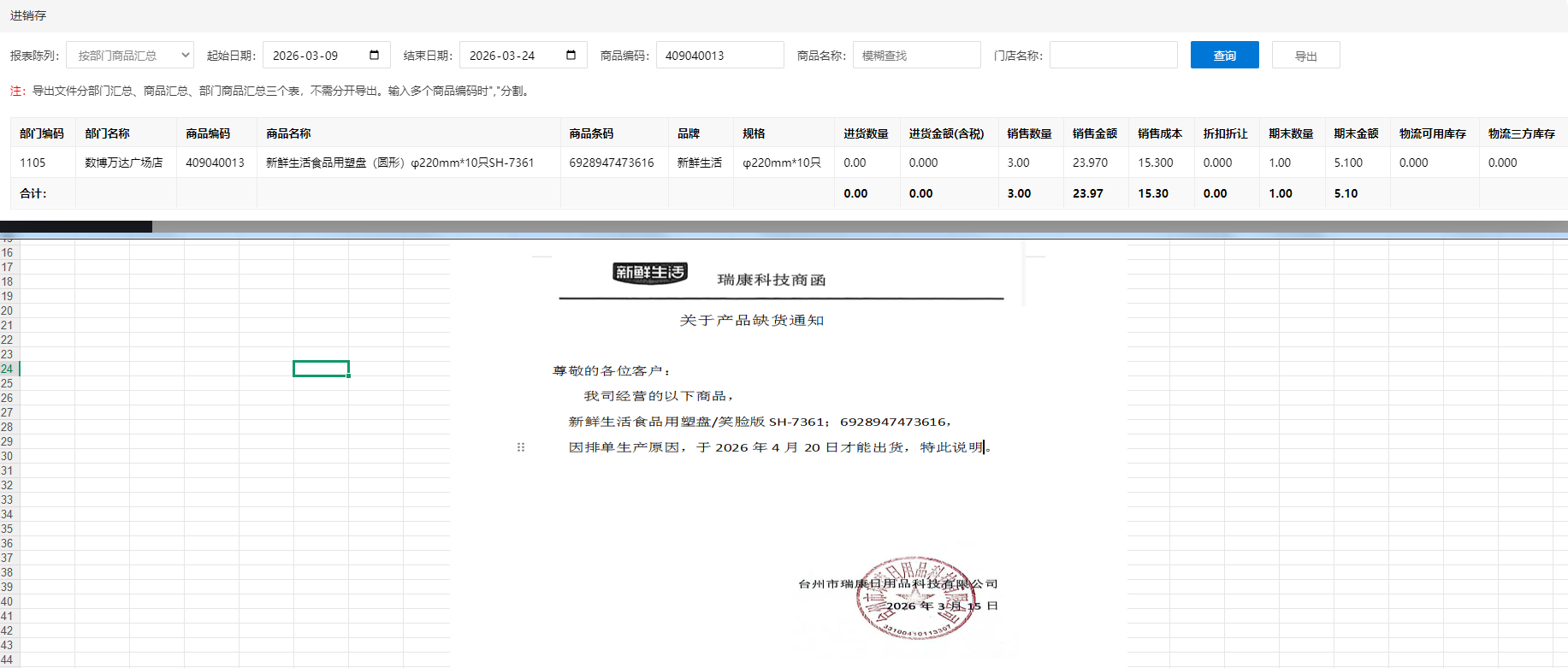This screenshot has height=668, width=1568.
Task: Expand the 报表陈列 dropdown
Action: point(130,55)
